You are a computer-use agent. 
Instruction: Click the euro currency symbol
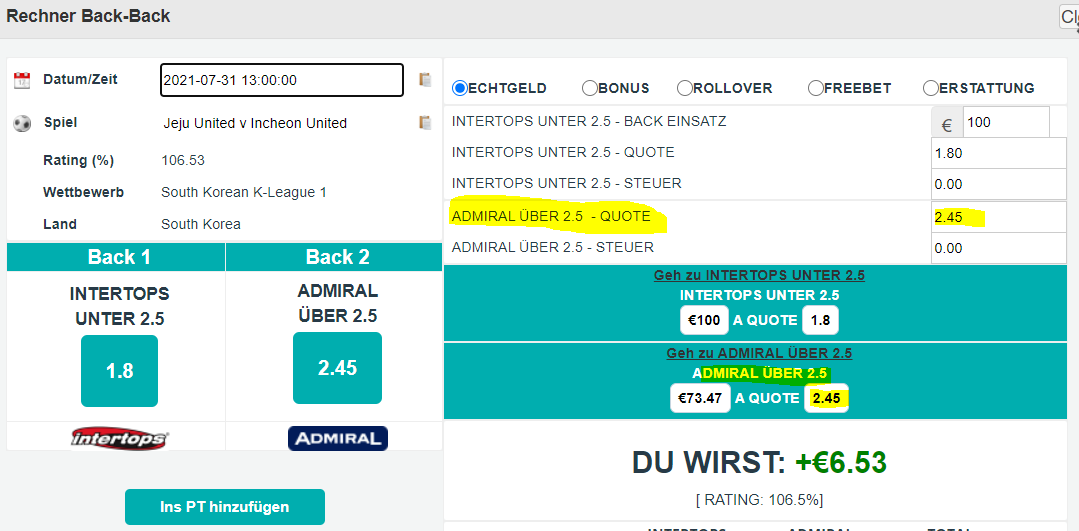(x=947, y=125)
